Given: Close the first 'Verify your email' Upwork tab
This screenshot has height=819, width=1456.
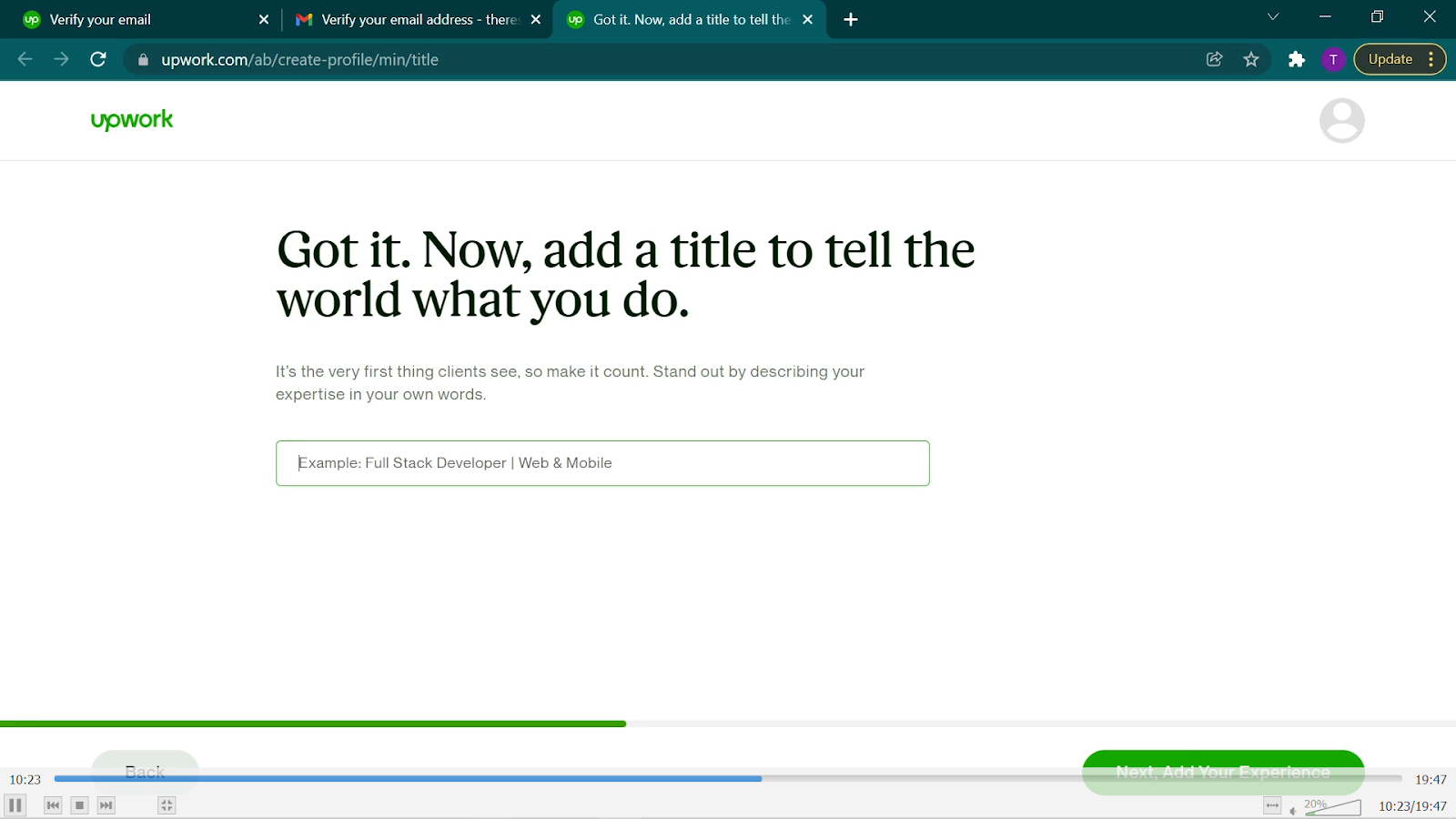Looking at the screenshot, I should [264, 19].
